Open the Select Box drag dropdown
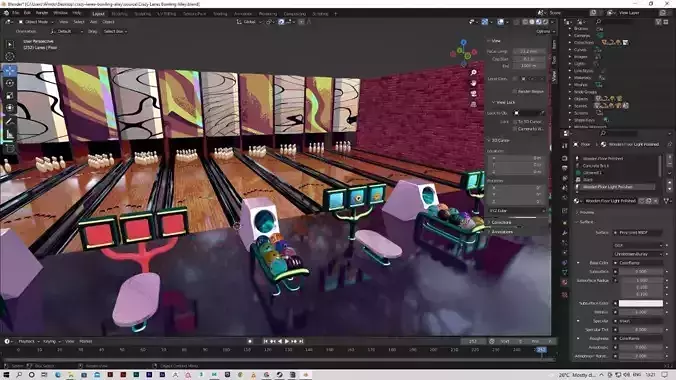This screenshot has width=676, height=380. click(115, 31)
